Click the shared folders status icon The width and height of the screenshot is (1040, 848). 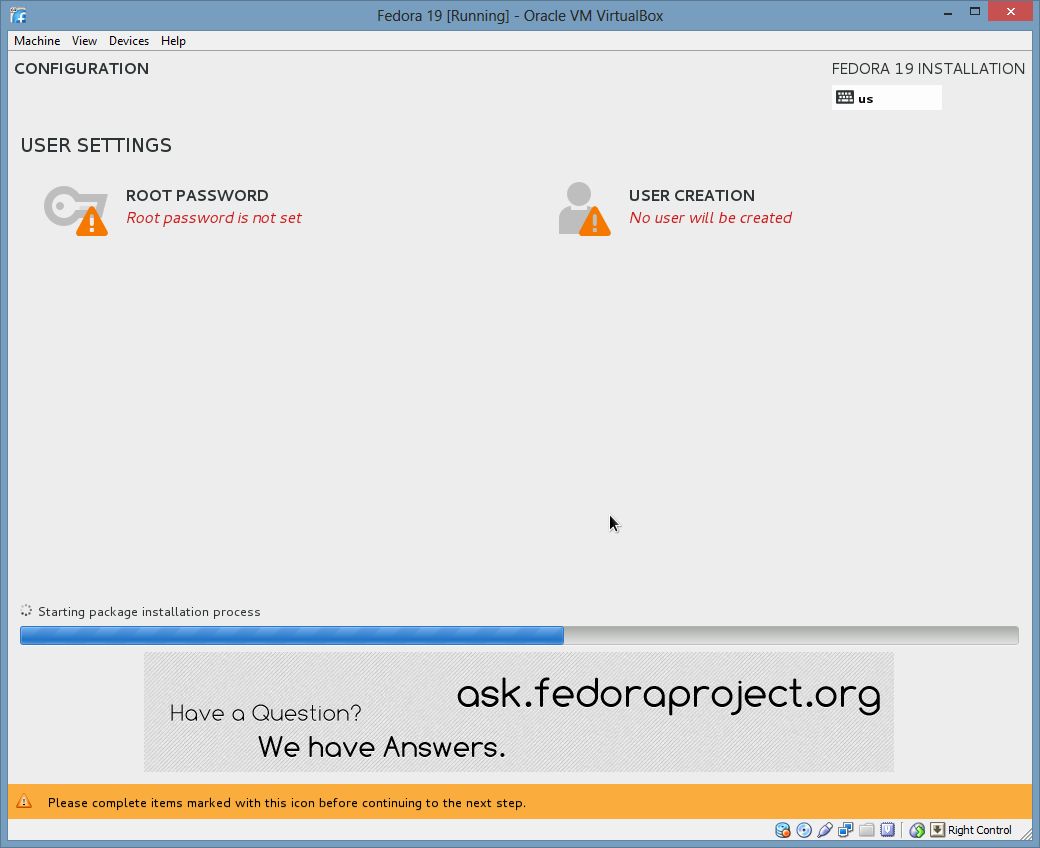(866, 830)
